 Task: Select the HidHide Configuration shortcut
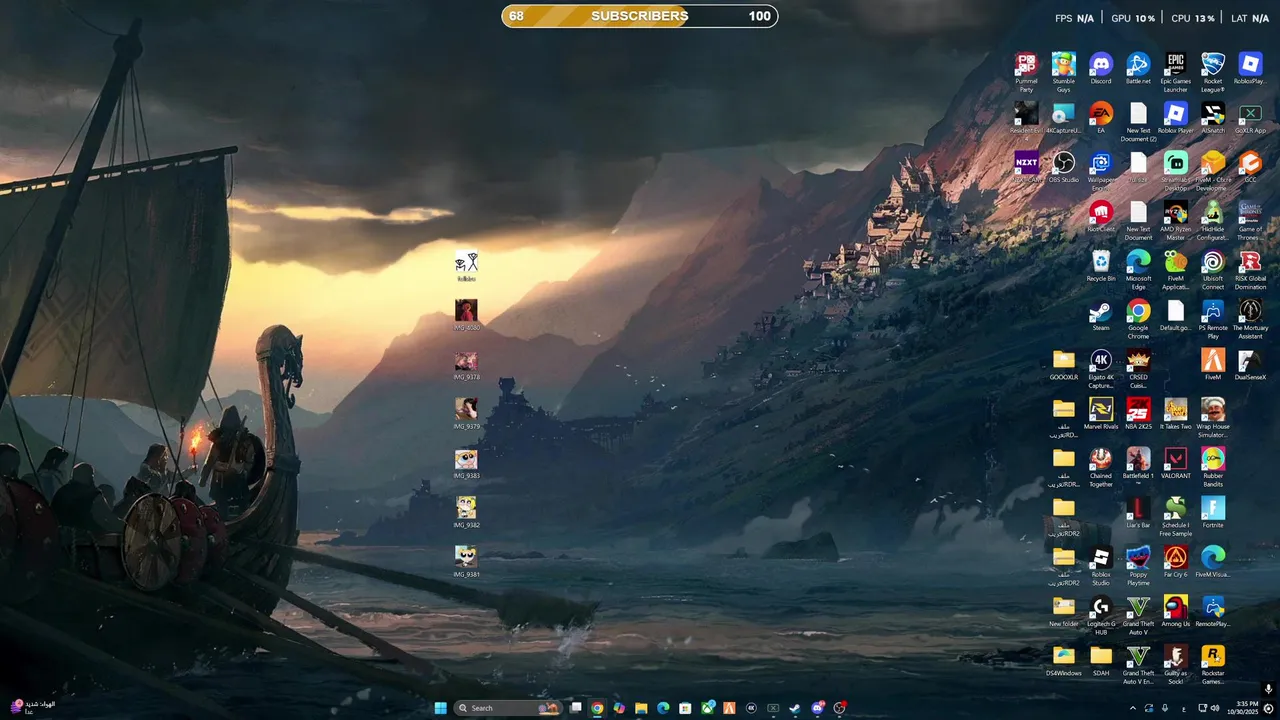(x=1213, y=219)
